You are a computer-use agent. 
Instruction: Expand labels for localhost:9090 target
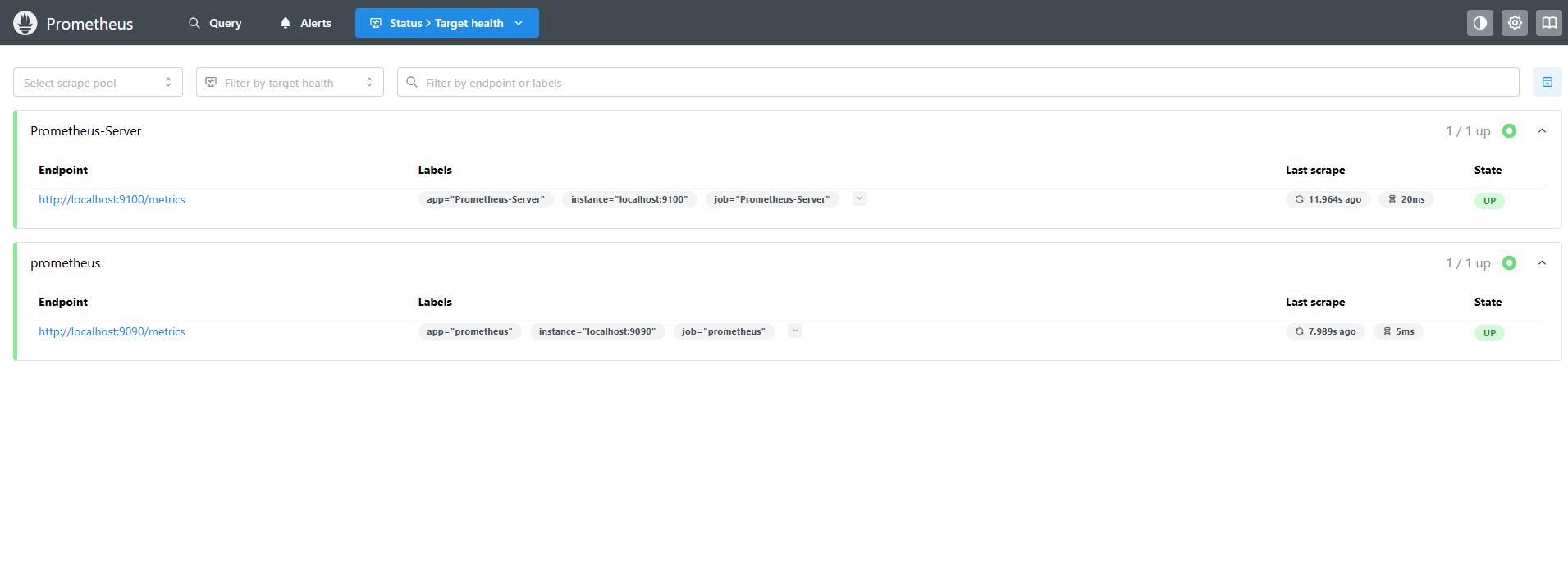click(795, 331)
